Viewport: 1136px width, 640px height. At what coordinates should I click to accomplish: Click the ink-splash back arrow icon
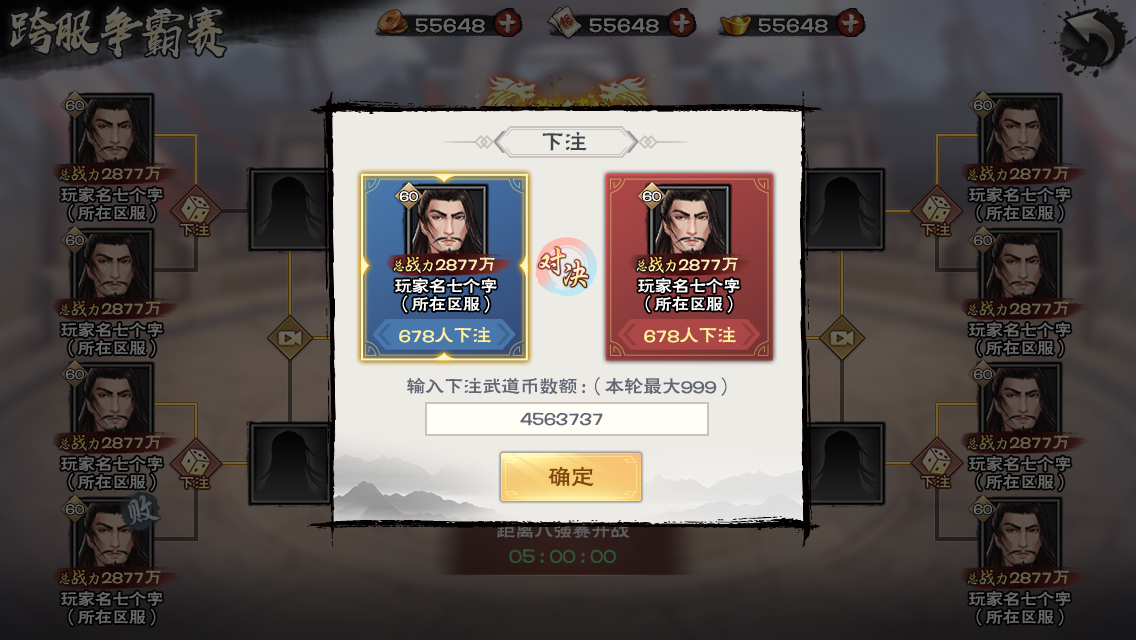coord(1092,40)
